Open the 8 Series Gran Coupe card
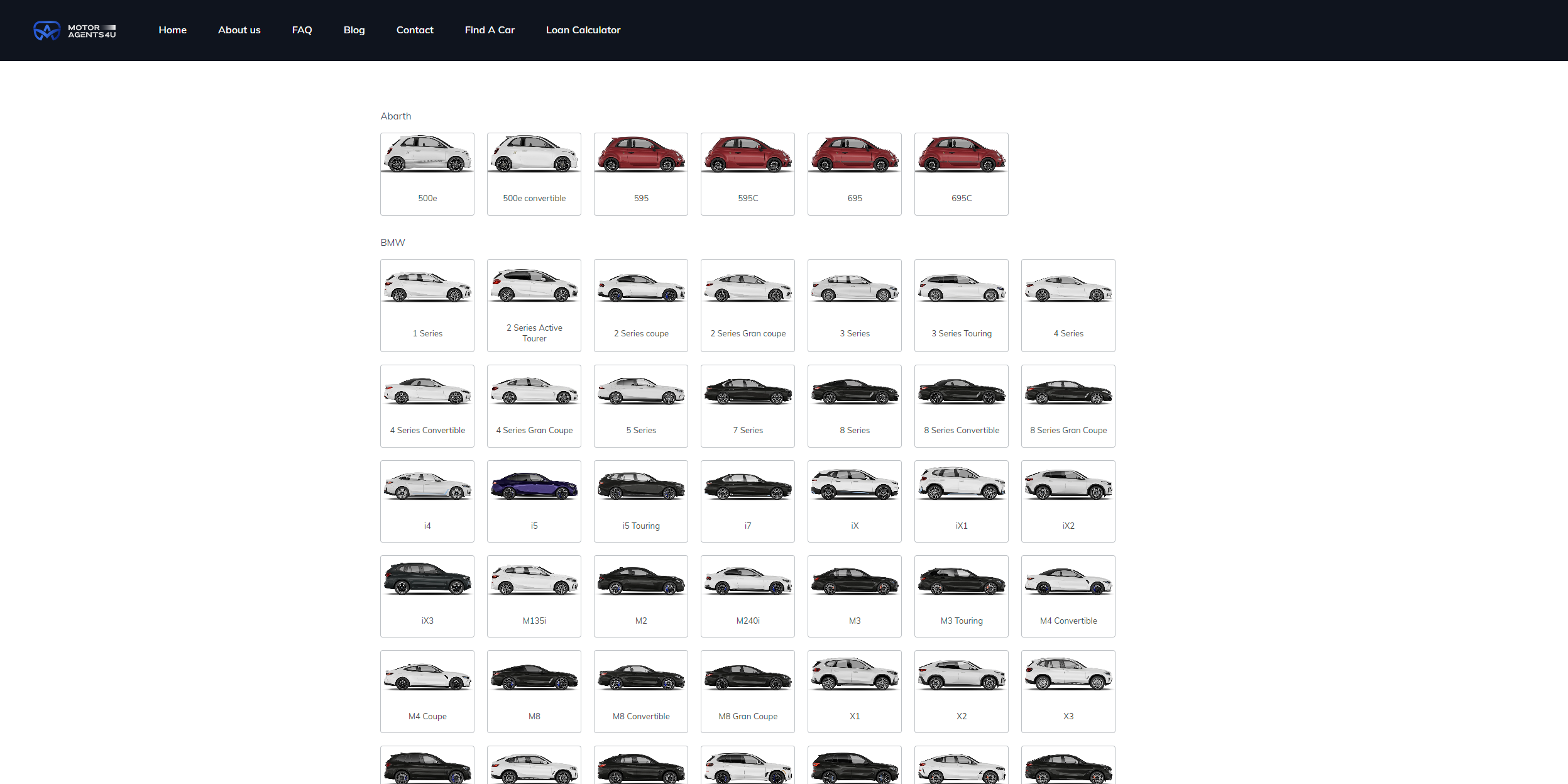The width and height of the screenshot is (1568, 784). click(x=1068, y=406)
